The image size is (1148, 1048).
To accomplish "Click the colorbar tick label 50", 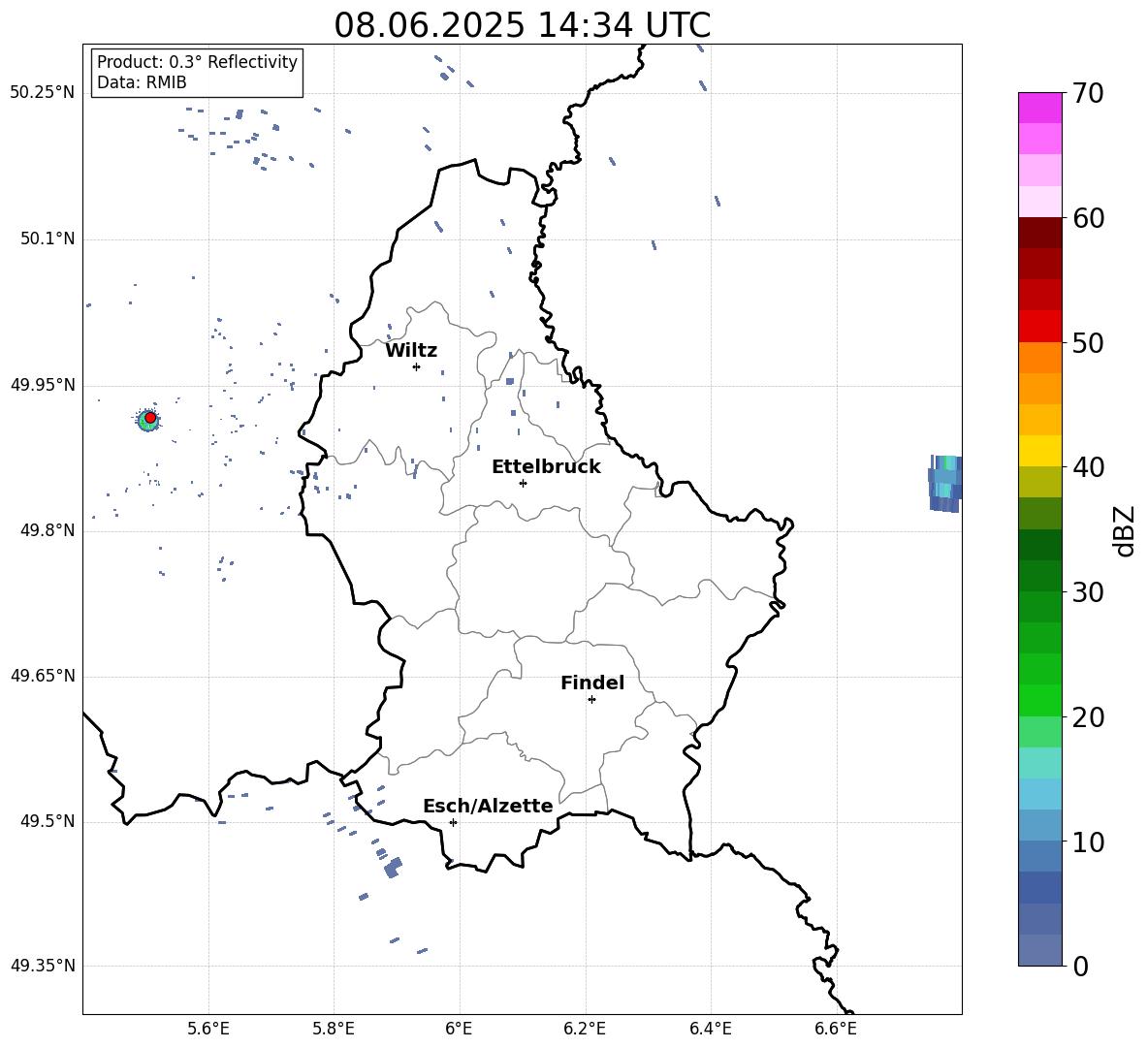I will pos(1089,343).
